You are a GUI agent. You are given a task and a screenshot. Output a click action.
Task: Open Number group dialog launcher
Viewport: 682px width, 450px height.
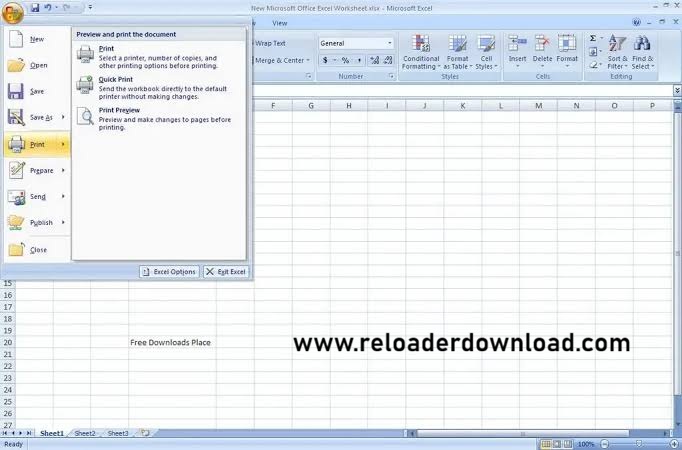391,76
